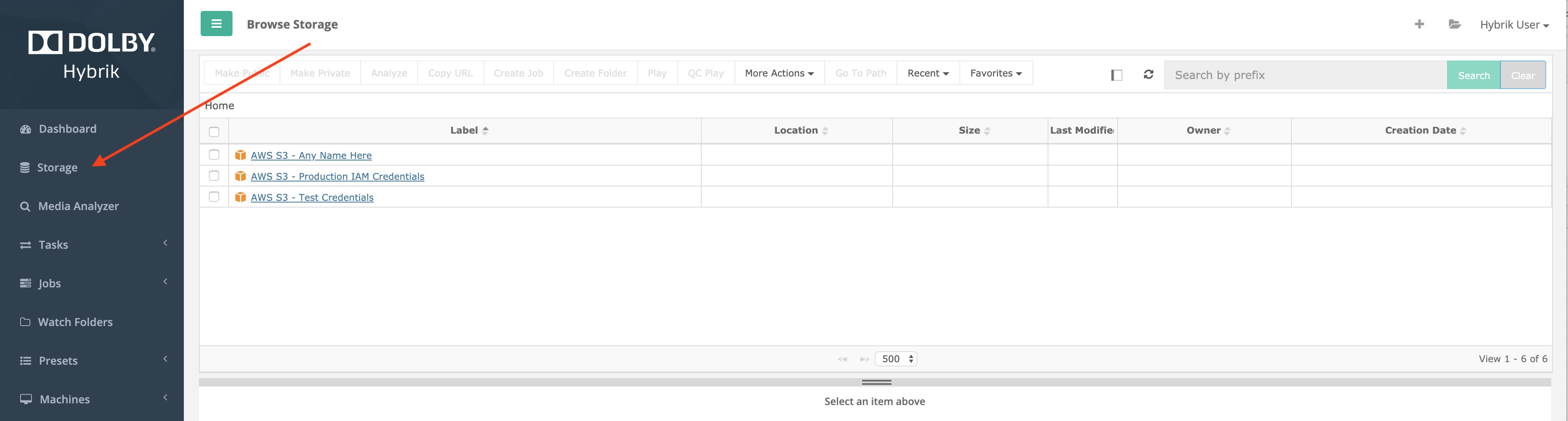Open the Favorites dropdown
1568x421 pixels.
pos(996,73)
